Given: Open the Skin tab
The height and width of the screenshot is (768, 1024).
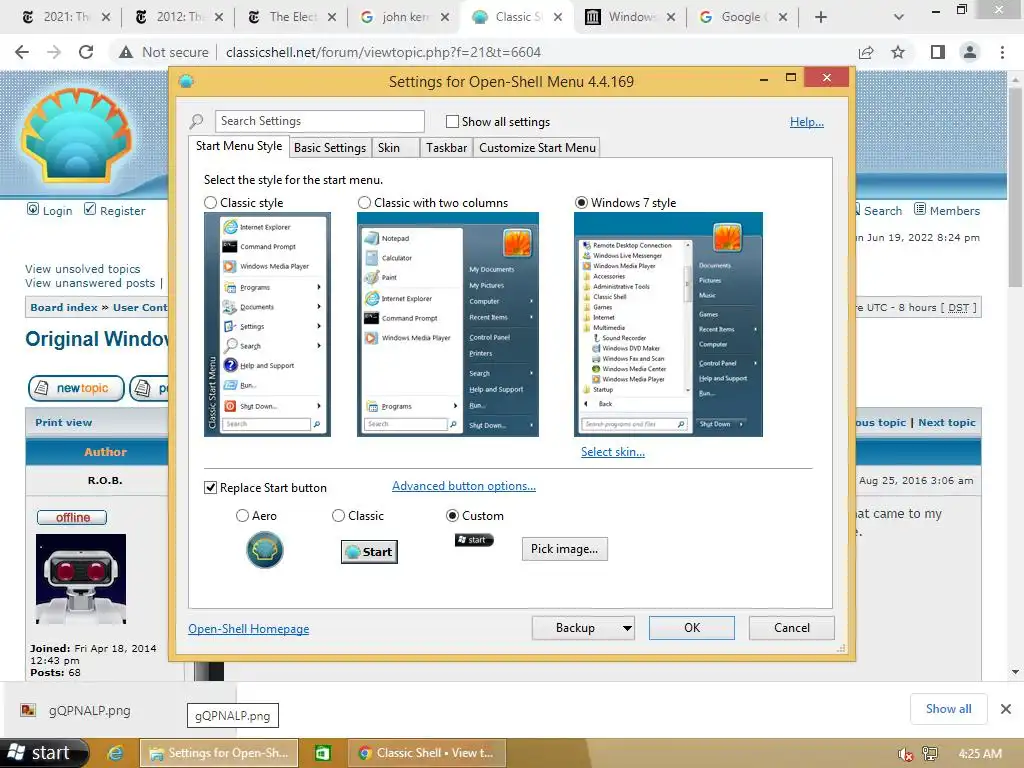Looking at the screenshot, I should click(395, 148).
